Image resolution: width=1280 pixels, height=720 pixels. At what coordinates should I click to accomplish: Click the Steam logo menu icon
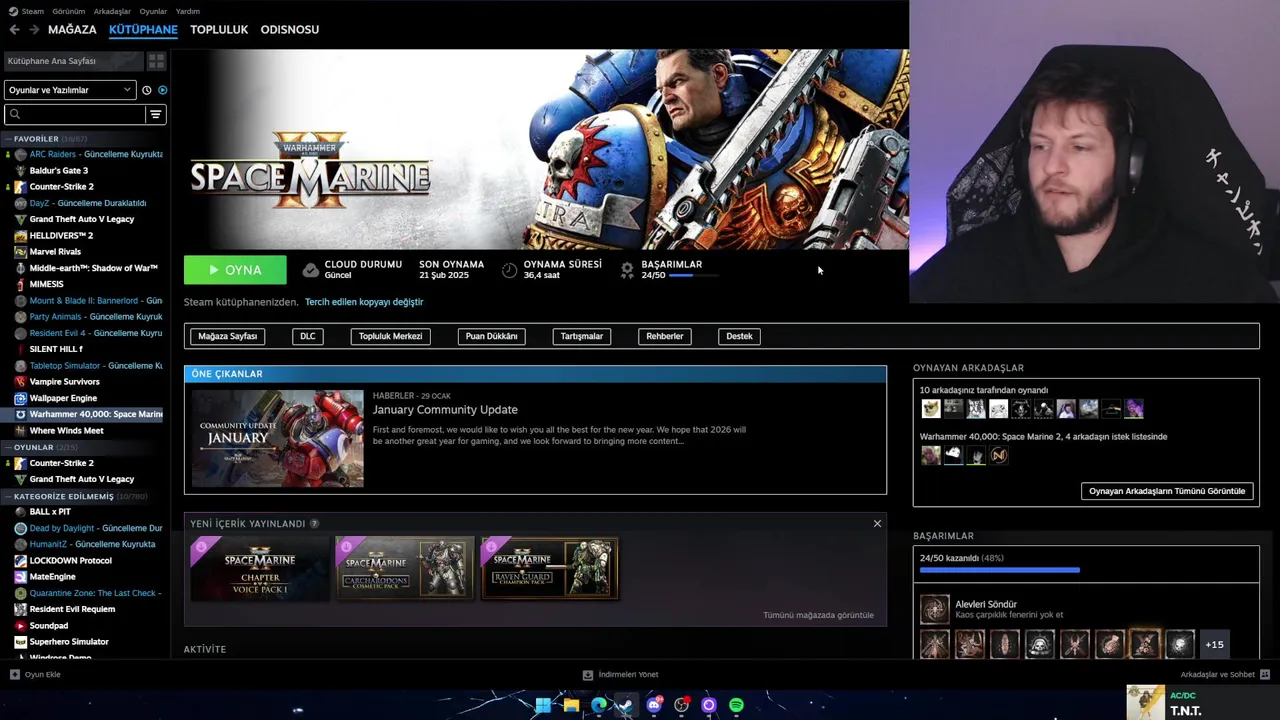(x=13, y=11)
